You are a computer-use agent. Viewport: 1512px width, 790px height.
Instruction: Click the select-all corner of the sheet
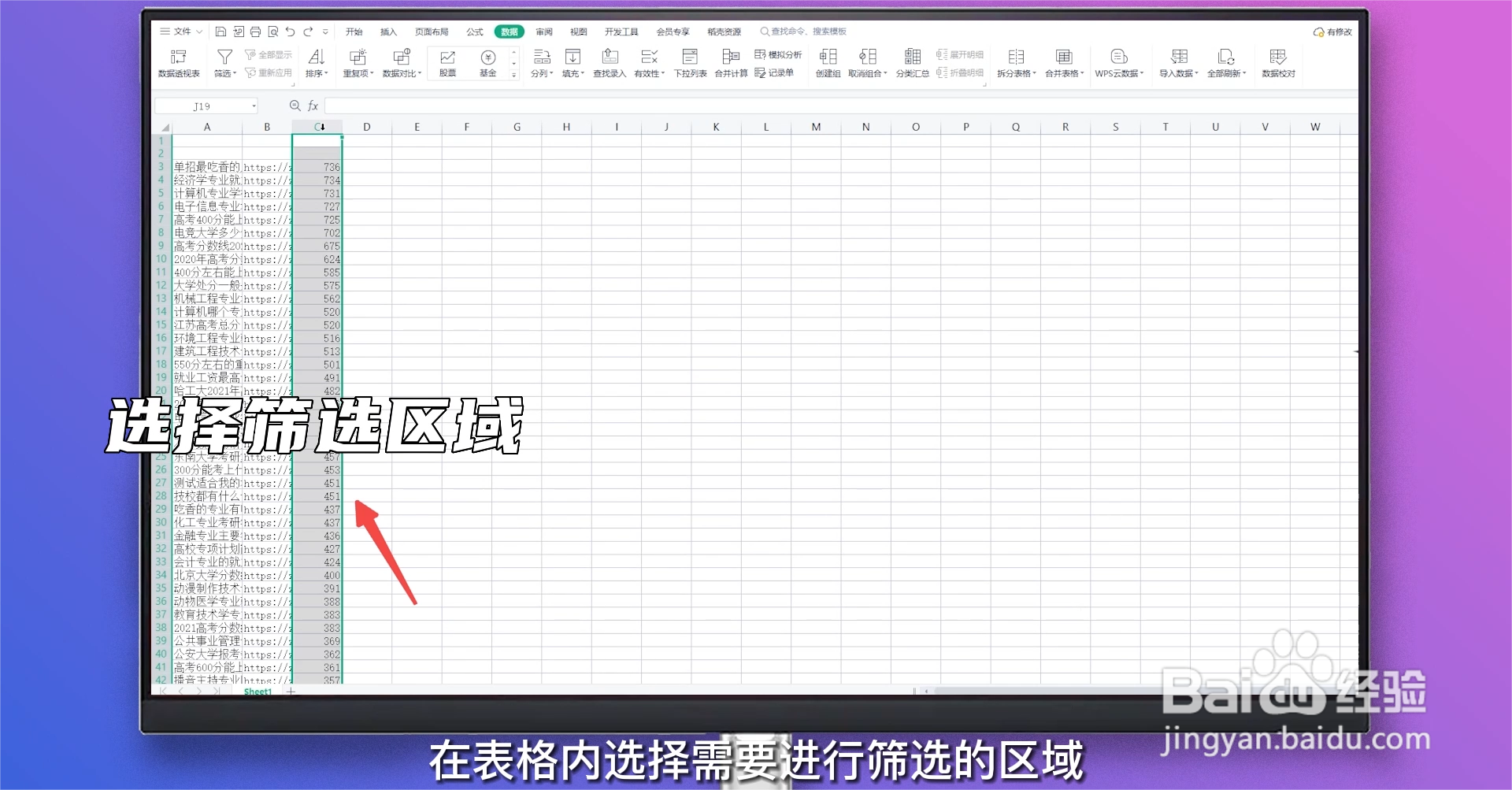coord(164,127)
